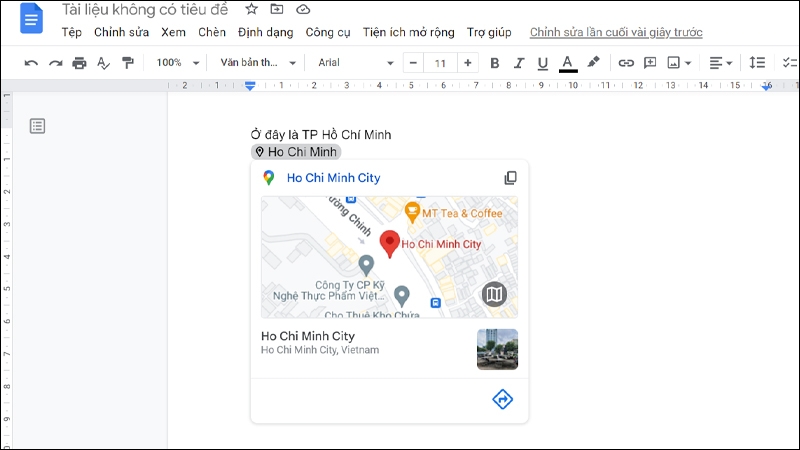Screen dimensions: 800x450
Task: Get directions with the blue arrow icon
Action: pos(503,399)
